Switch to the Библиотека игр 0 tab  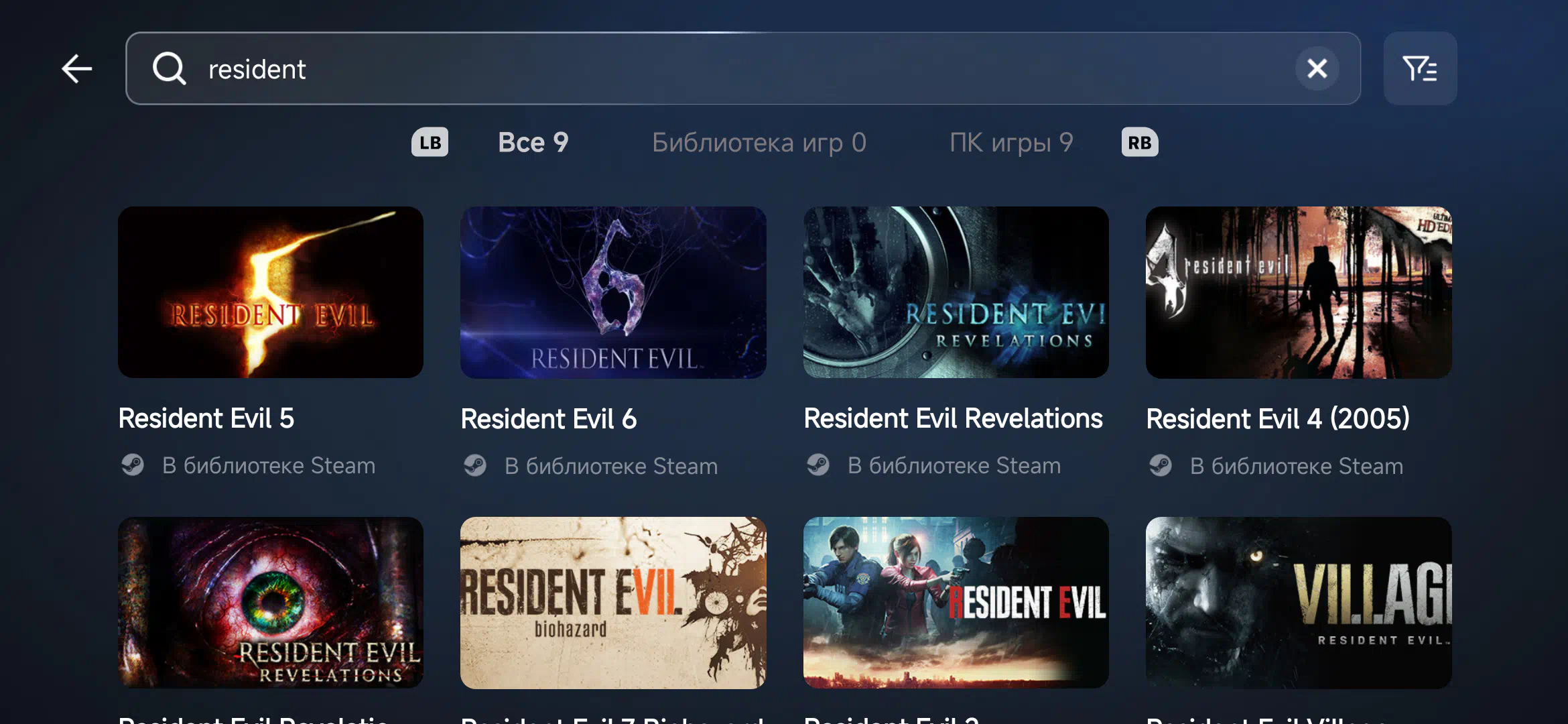(759, 142)
